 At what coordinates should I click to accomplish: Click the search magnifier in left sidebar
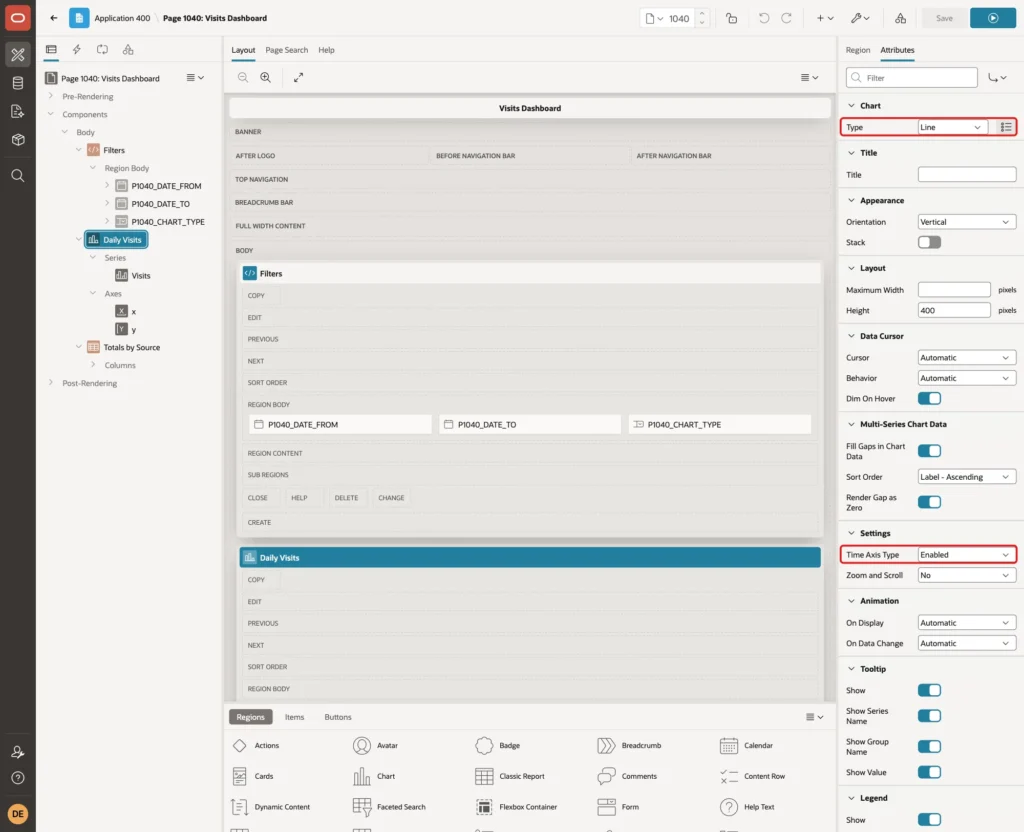(18, 176)
